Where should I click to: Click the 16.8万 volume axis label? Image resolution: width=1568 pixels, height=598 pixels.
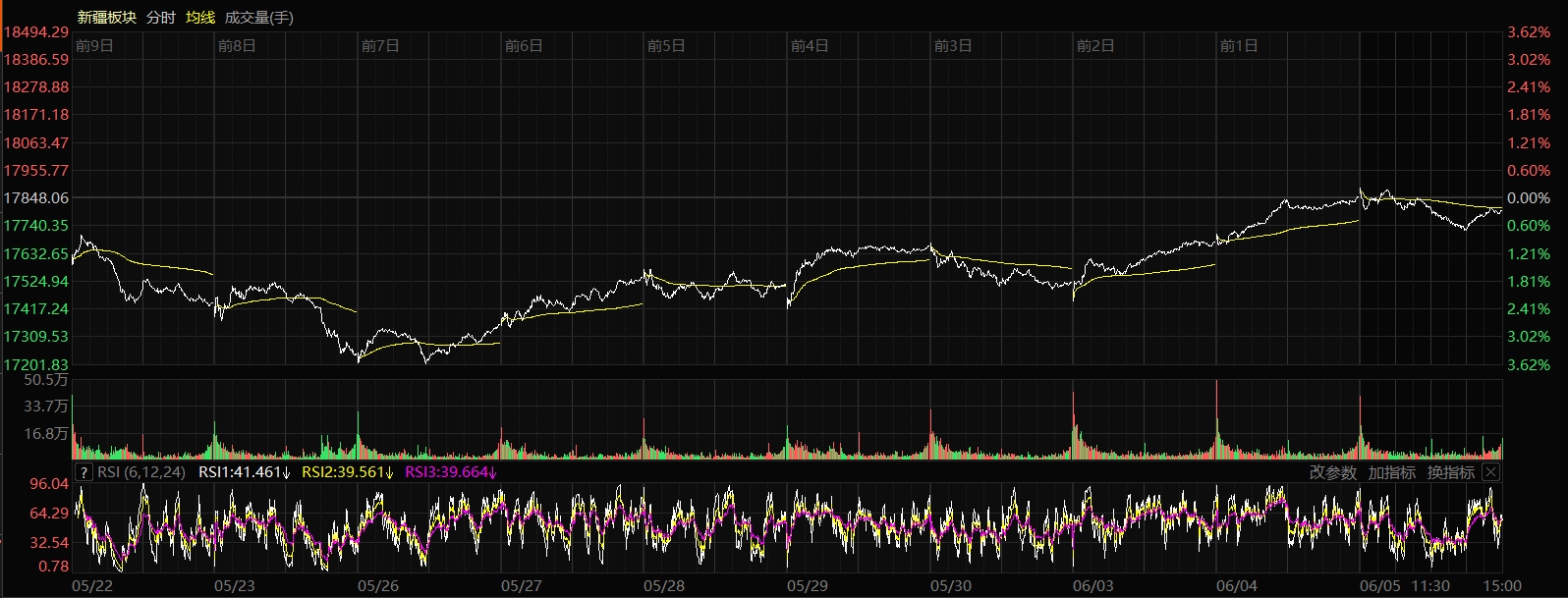(x=46, y=434)
